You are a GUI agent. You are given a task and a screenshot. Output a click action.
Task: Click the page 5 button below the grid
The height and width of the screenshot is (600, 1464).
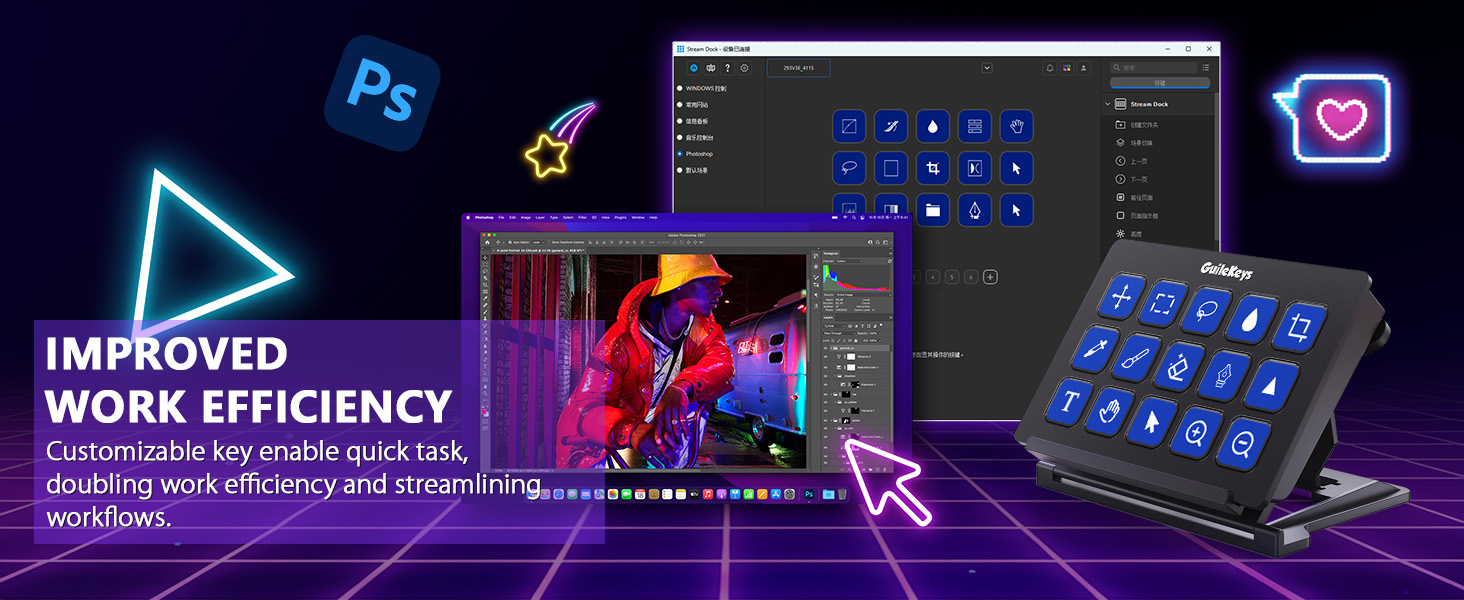(952, 277)
